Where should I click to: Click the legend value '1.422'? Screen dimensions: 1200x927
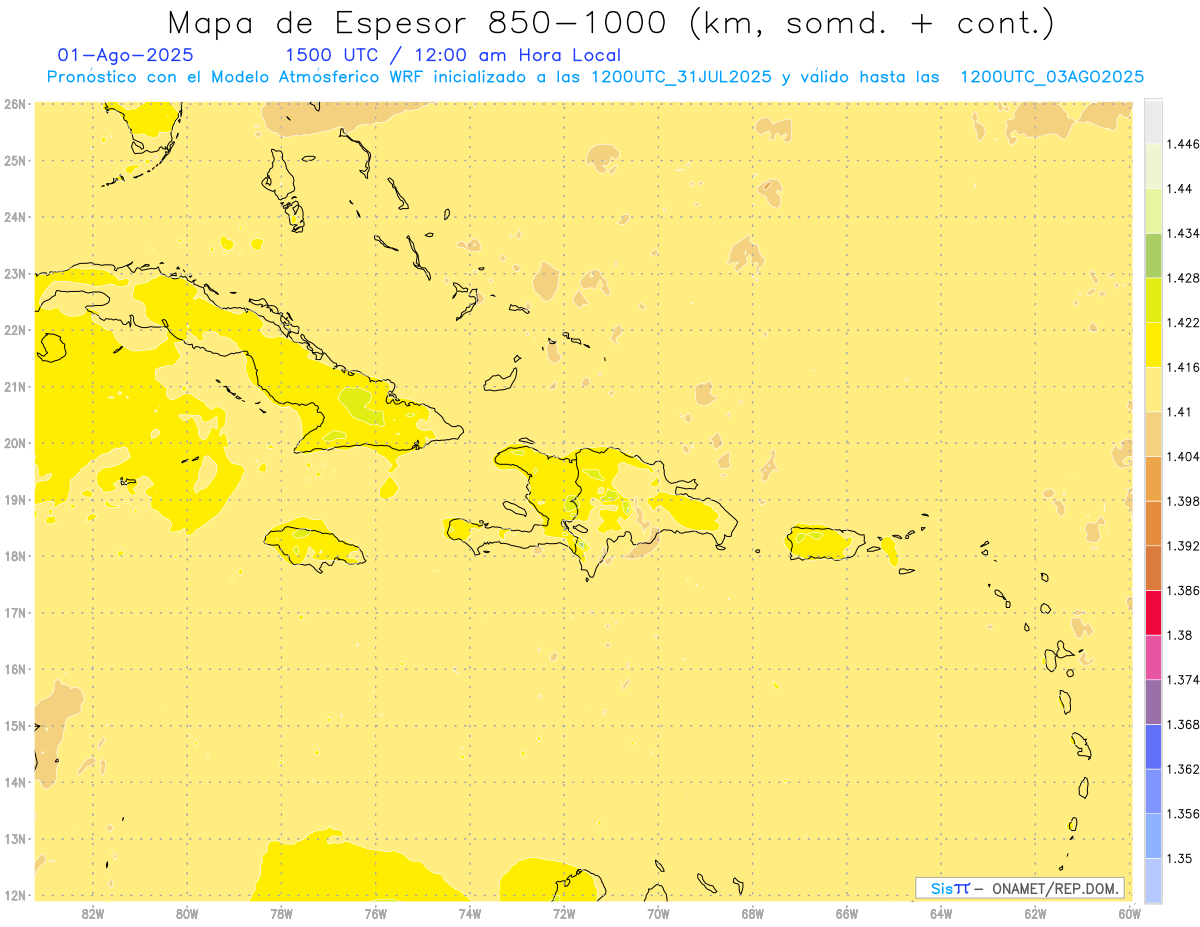(x=1182, y=323)
